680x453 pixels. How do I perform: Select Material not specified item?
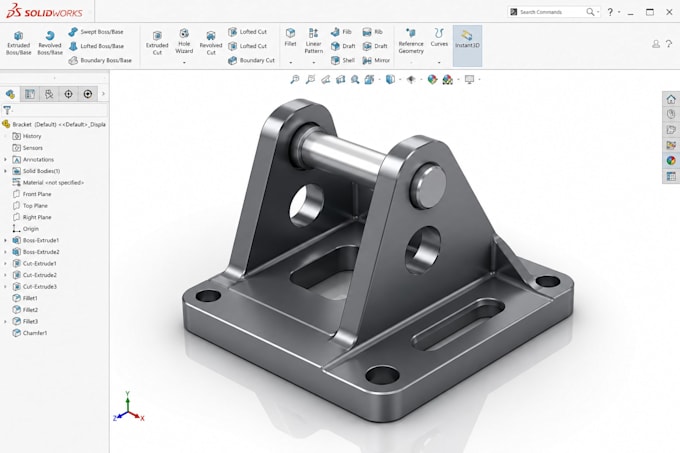tap(48, 183)
